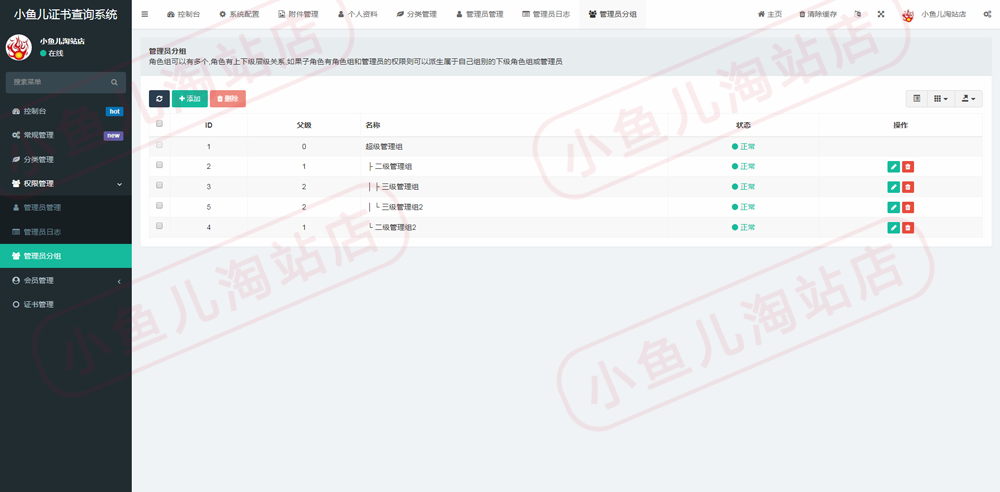Click the 名称 column header
1000x492 pixels.
[x=514, y=125]
